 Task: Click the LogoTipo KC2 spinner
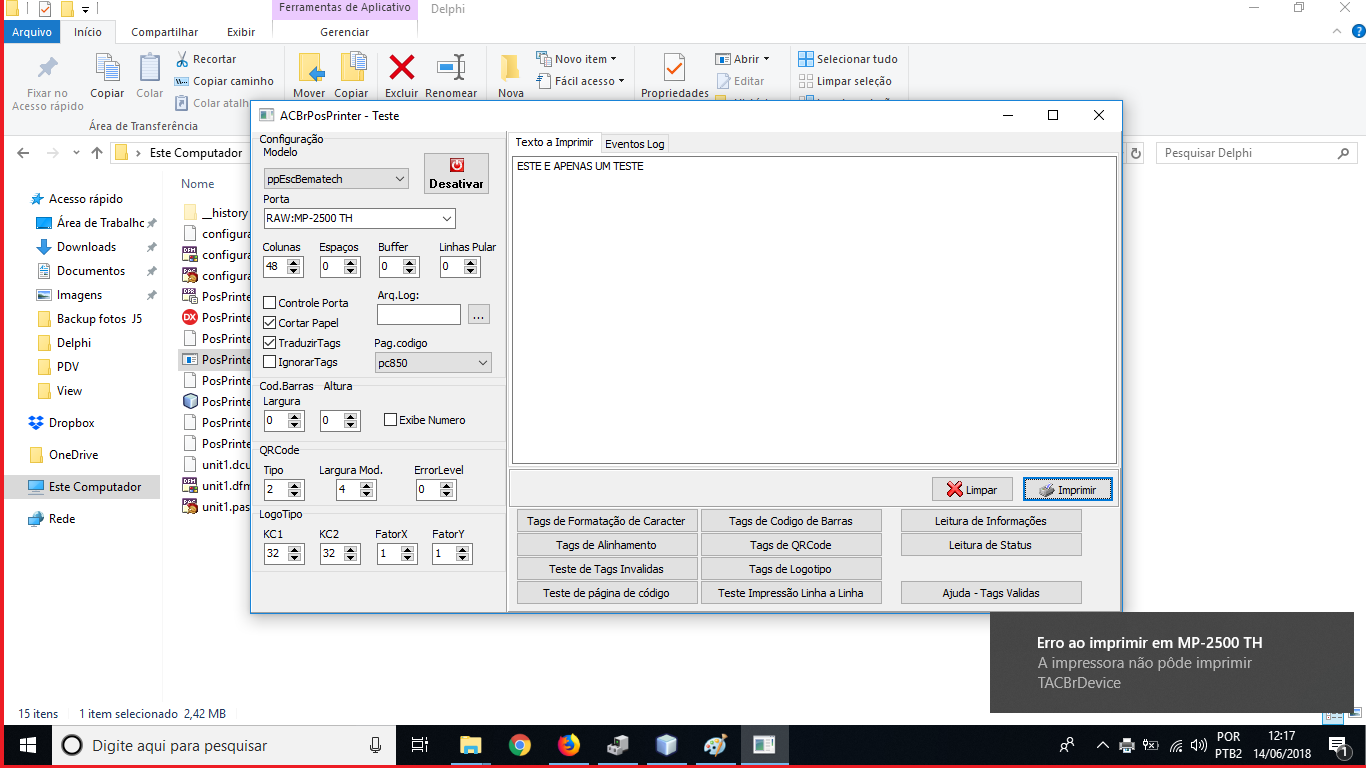point(340,553)
